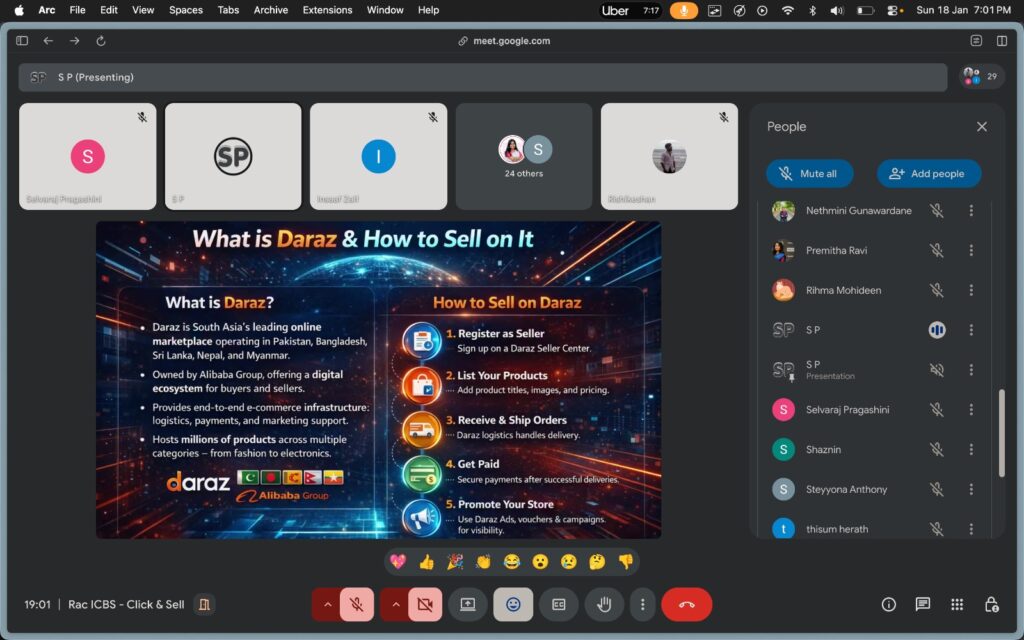Click the 24 others participant tile
The height and width of the screenshot is (640, 1024).
pos(524,156)
